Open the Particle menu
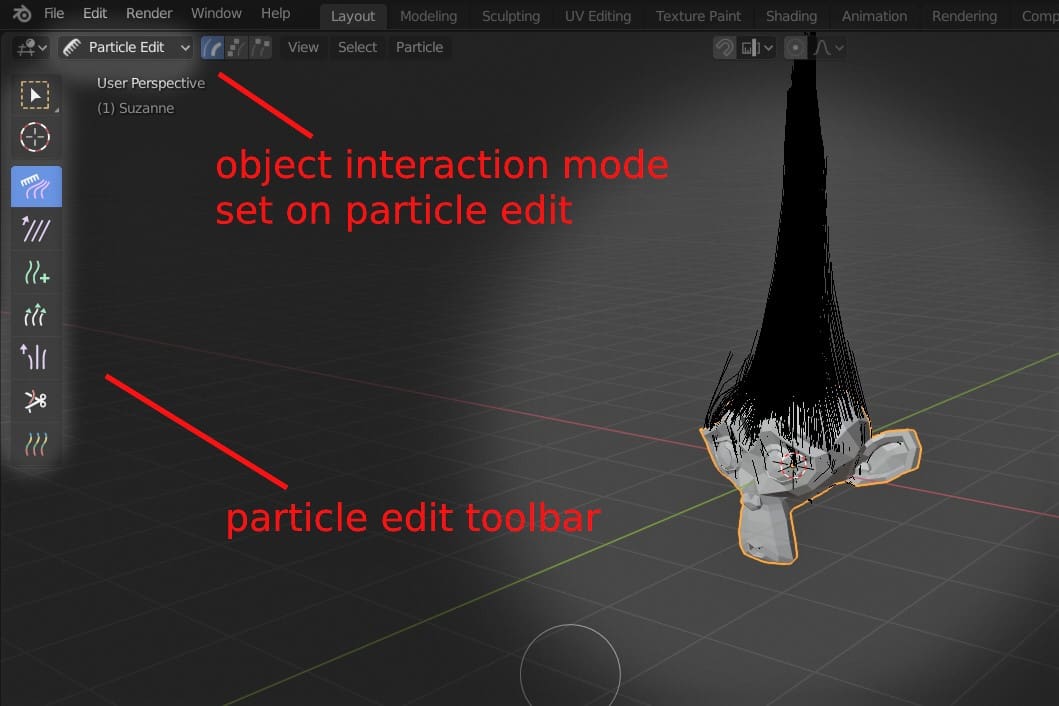Image resolution: width=1059 pixels, height=706 pixels. 419,47
